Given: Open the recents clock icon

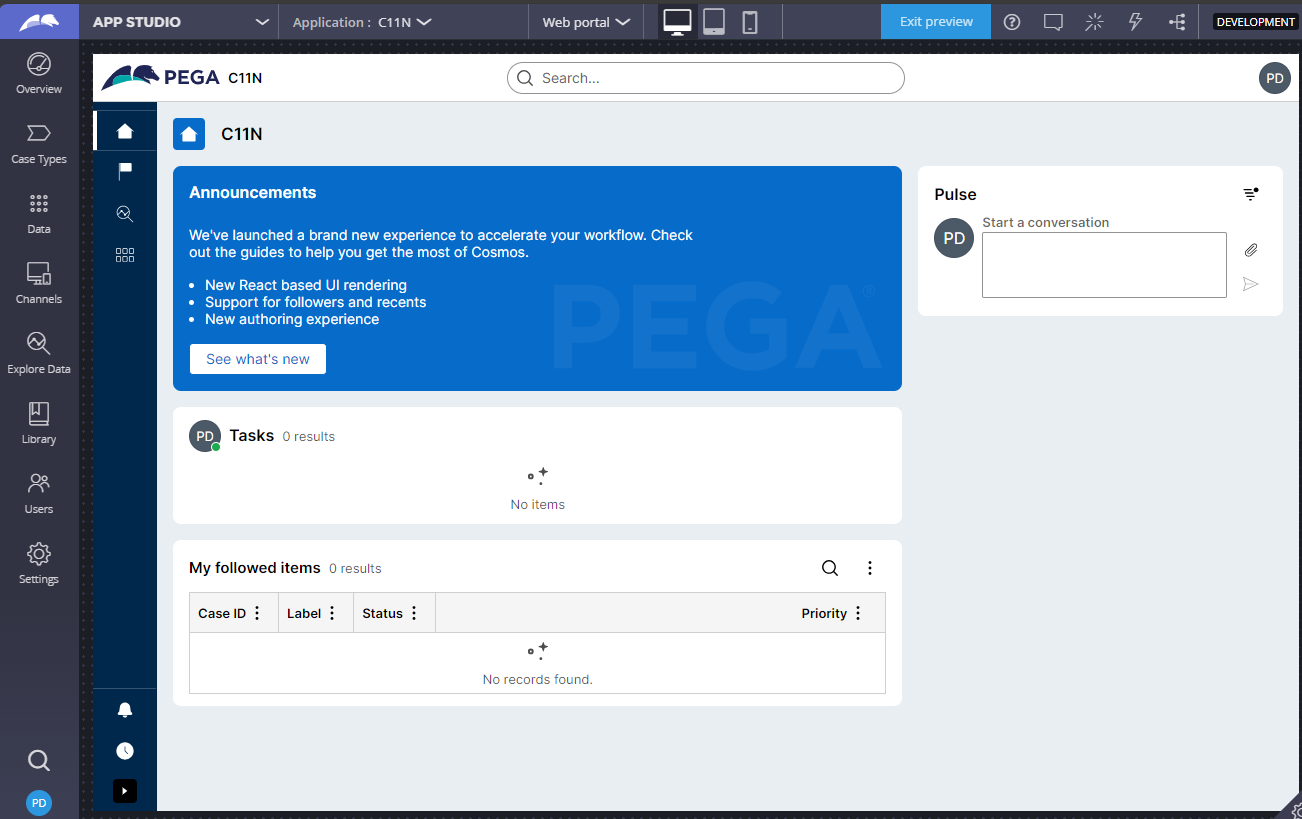Looking at the screenshot, I should click(125, 751).
